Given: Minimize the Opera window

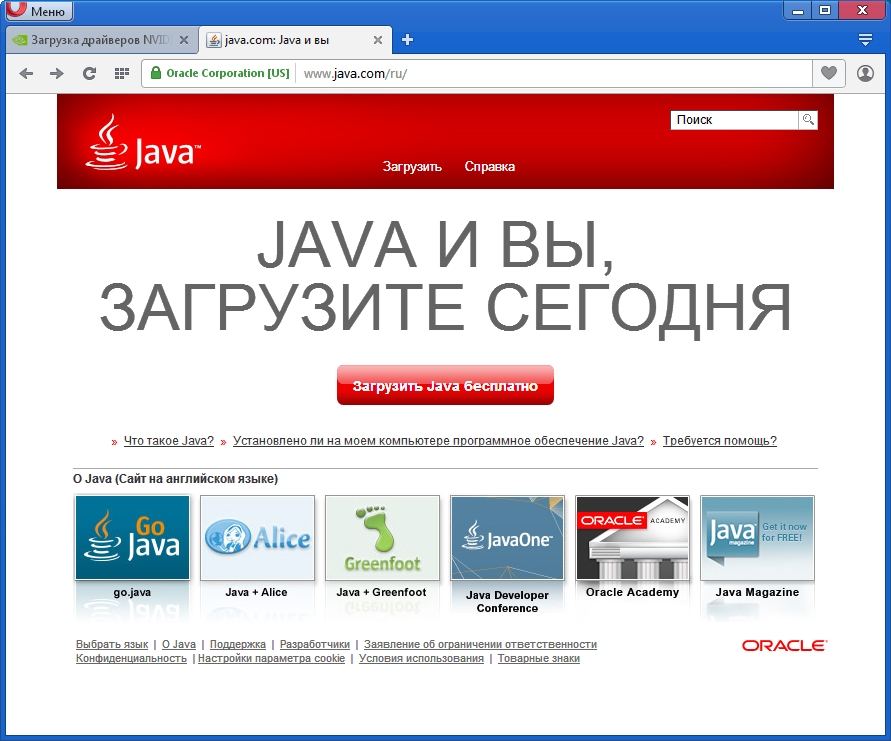Looking at the screenshot, I should (798, 10).
